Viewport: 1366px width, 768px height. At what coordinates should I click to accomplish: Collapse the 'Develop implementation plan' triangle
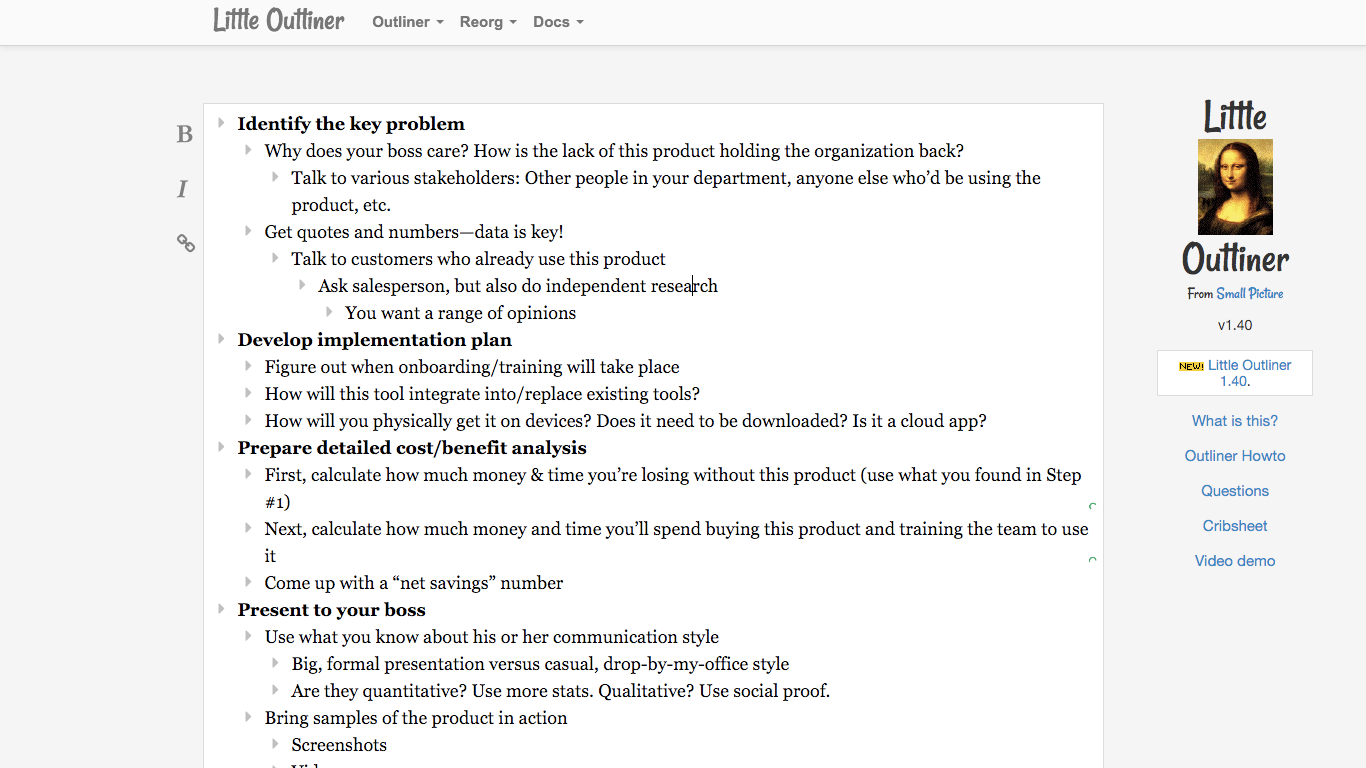point(221,339)
